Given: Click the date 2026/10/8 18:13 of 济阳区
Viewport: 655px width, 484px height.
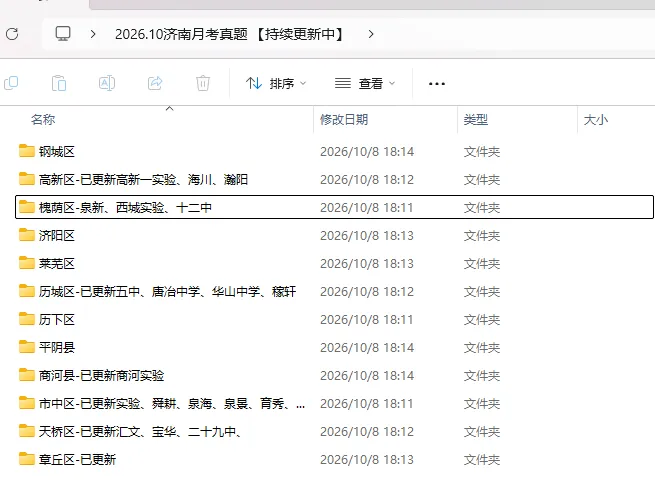Looking at the screenshot, I should [x=367, y=236].
